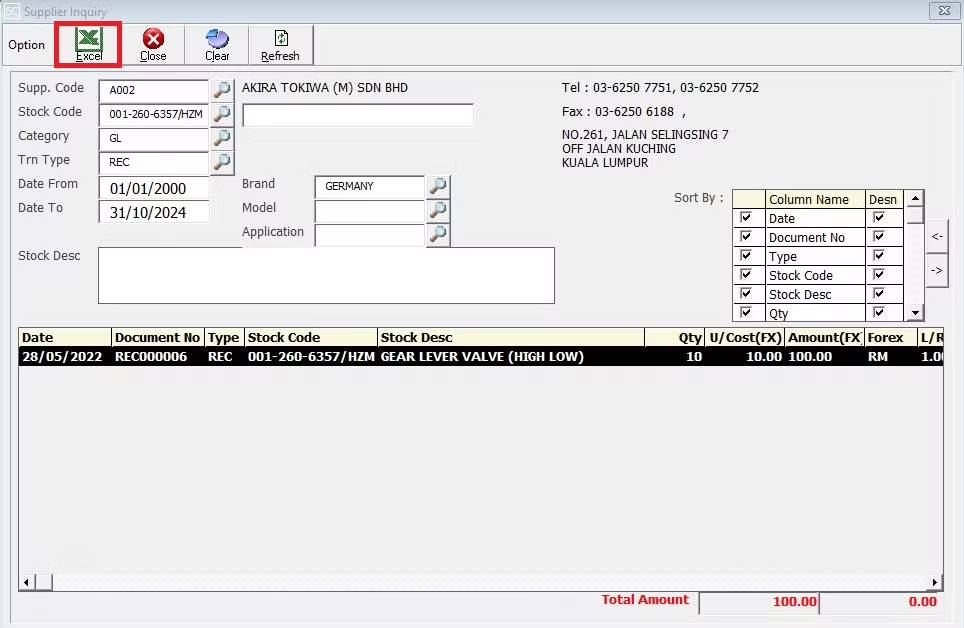Click the red Close toolbar icon
Image resolution: width=964 pixels, height=628 pixels.
click(153, 44)
